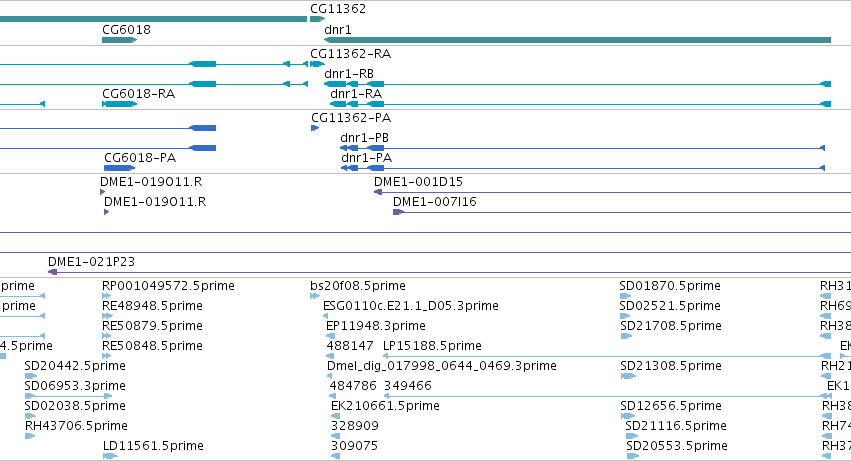This screenshot has height=461, width=851.
Task: Click the CG11362-PA protein label
Action: point(351,117)
